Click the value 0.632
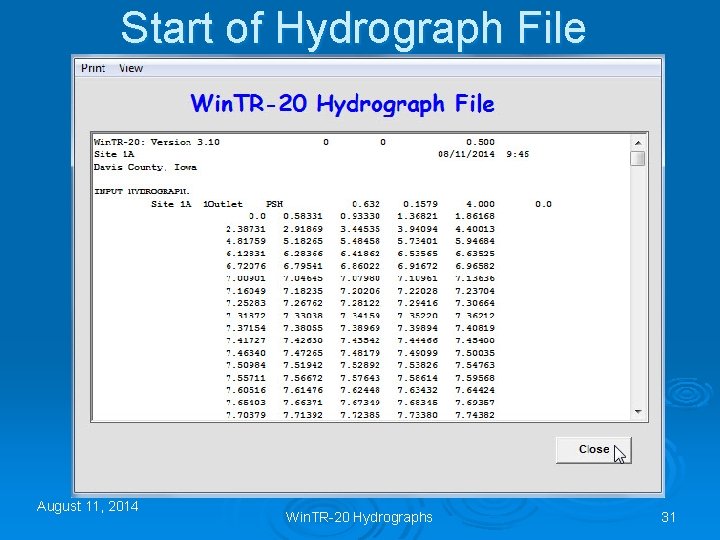This screenshot has width=720, height=540. (x=366, y=204)
